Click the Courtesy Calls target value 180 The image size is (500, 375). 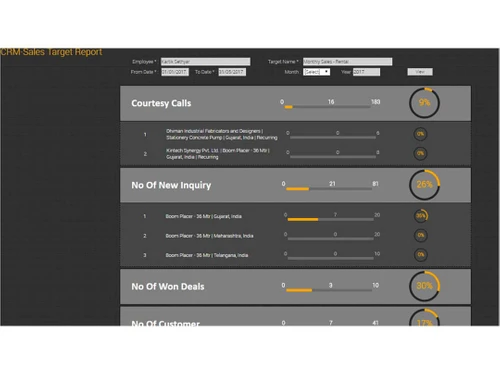tap(376, 102)
